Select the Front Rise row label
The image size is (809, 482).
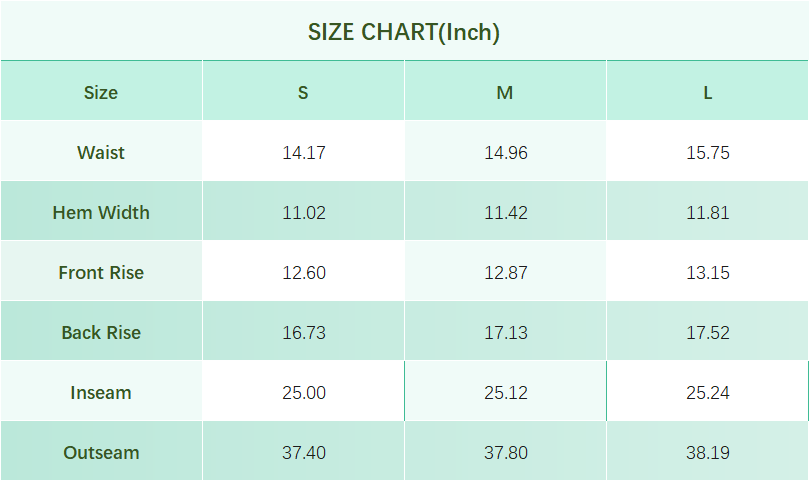tap(101, 273)
